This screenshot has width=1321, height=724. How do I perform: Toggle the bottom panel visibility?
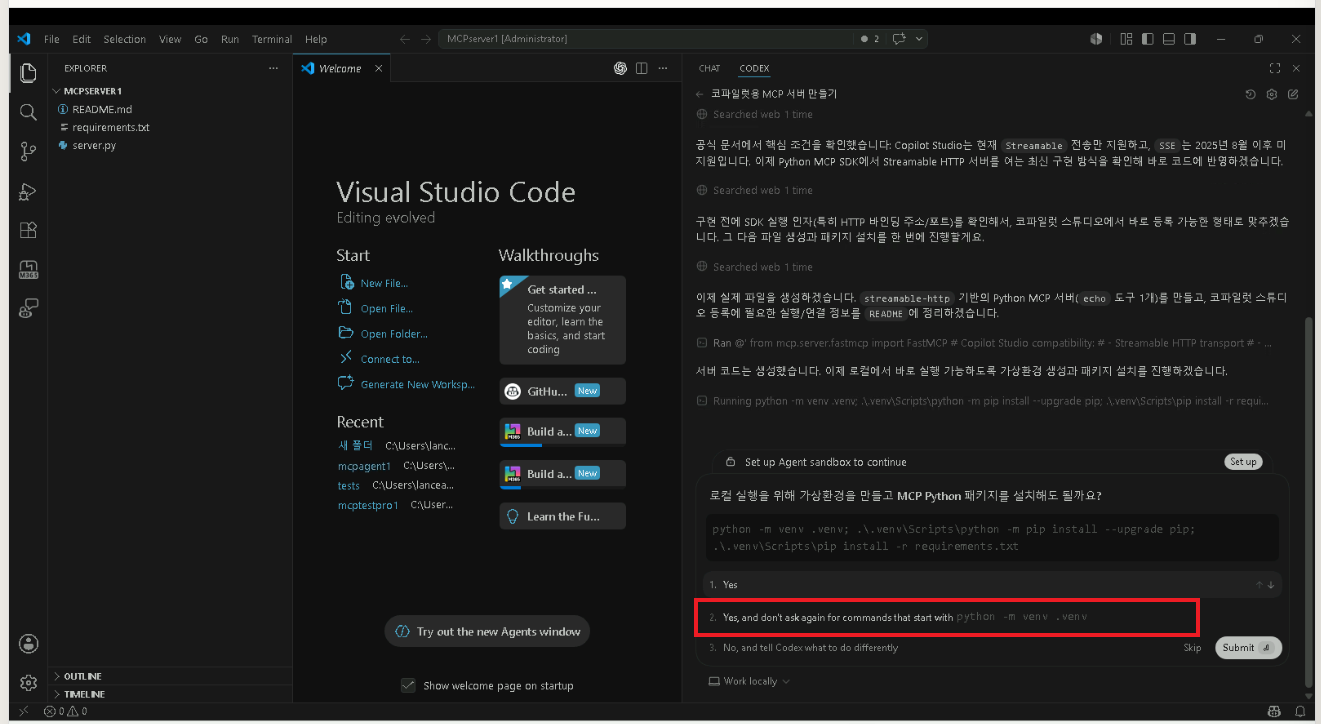point(1168,39)
